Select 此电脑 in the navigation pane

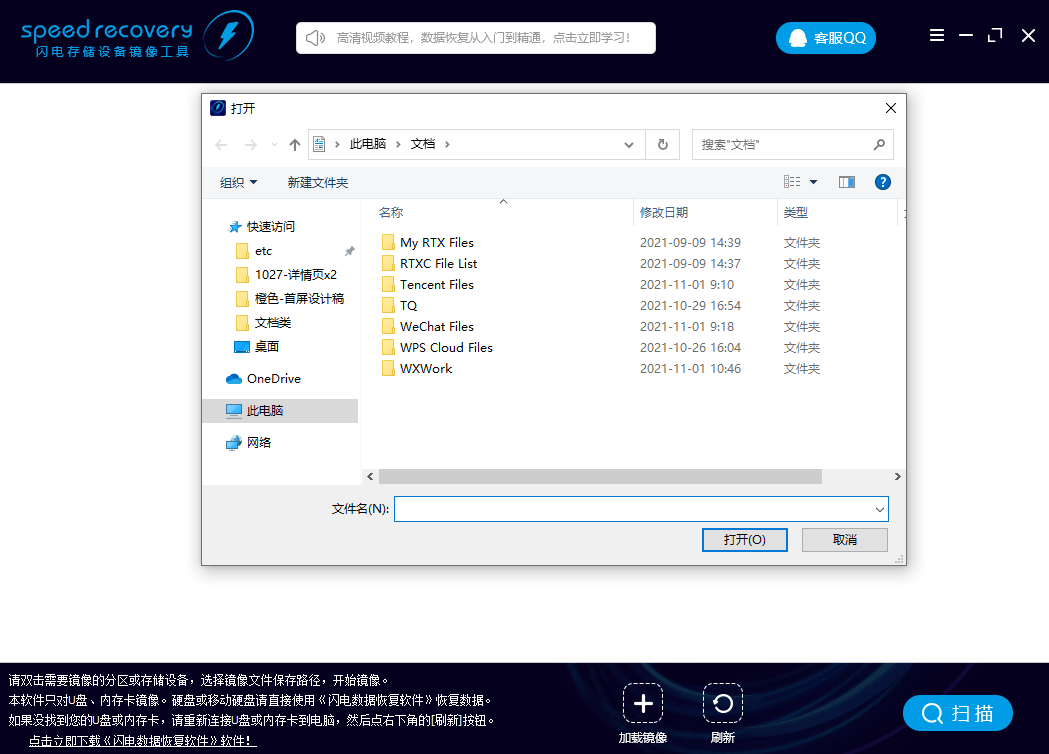point(280,411)
